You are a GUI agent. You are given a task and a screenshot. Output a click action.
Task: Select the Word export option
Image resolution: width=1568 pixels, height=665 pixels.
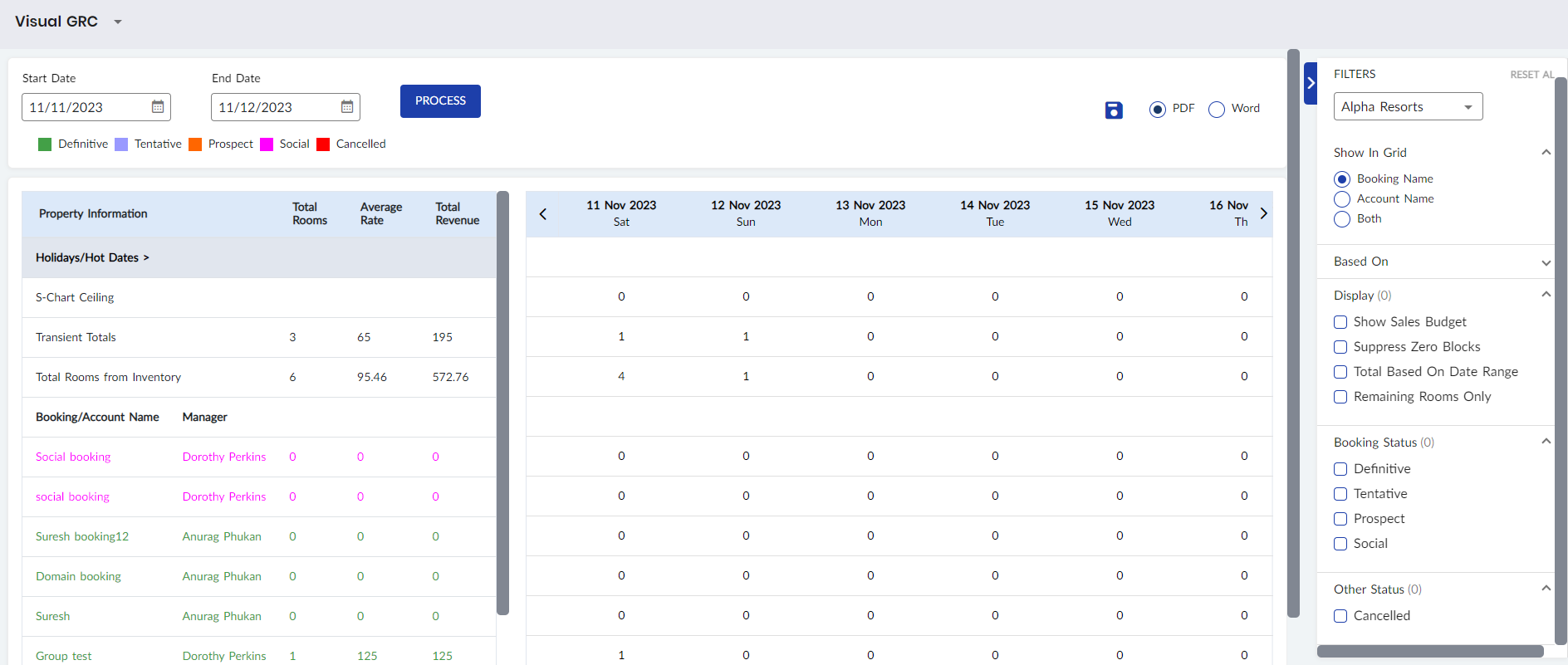tap(1217, 110)
